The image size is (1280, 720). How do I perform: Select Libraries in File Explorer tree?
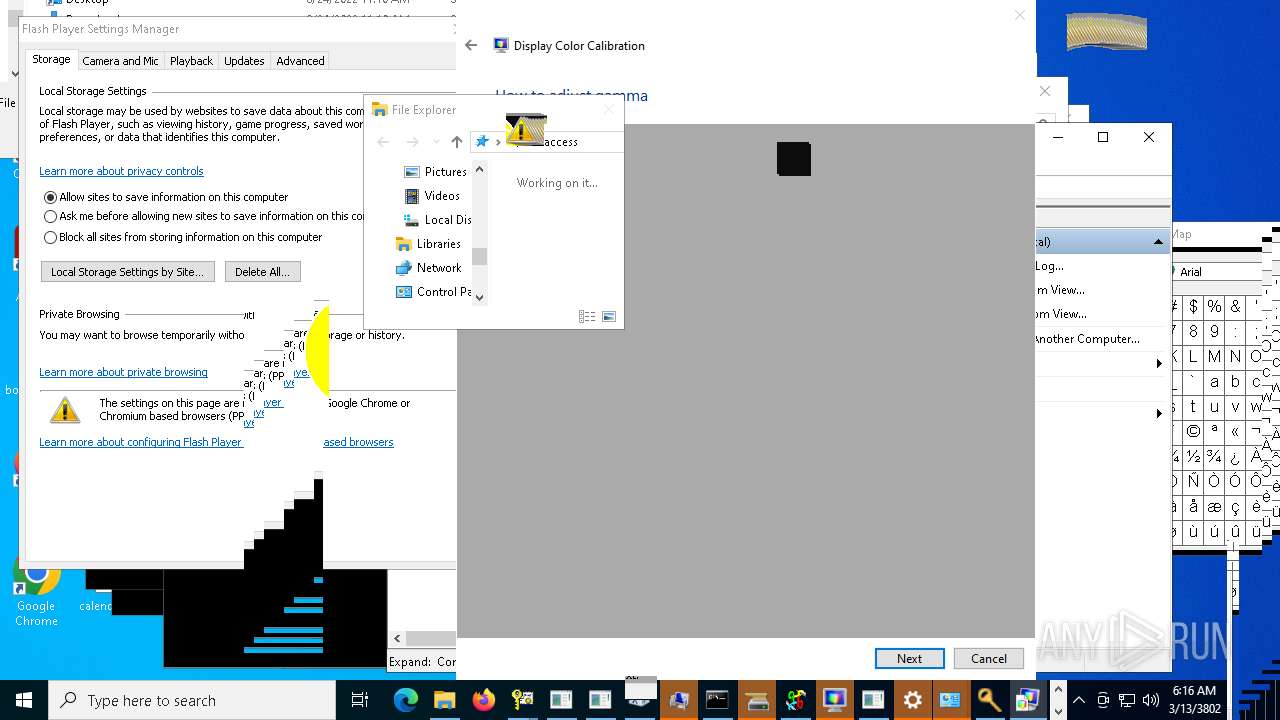[428, 244]
